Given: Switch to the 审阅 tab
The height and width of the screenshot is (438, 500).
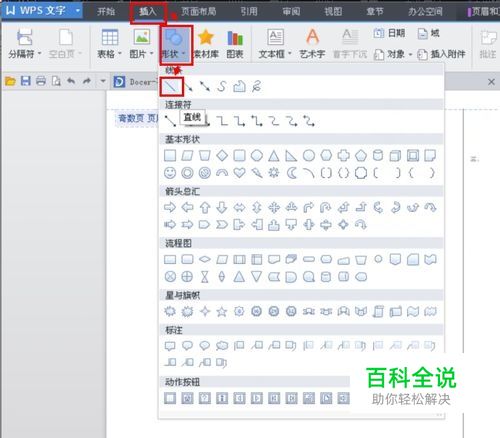Looking at the screenshot, I should tap(291, 11).
